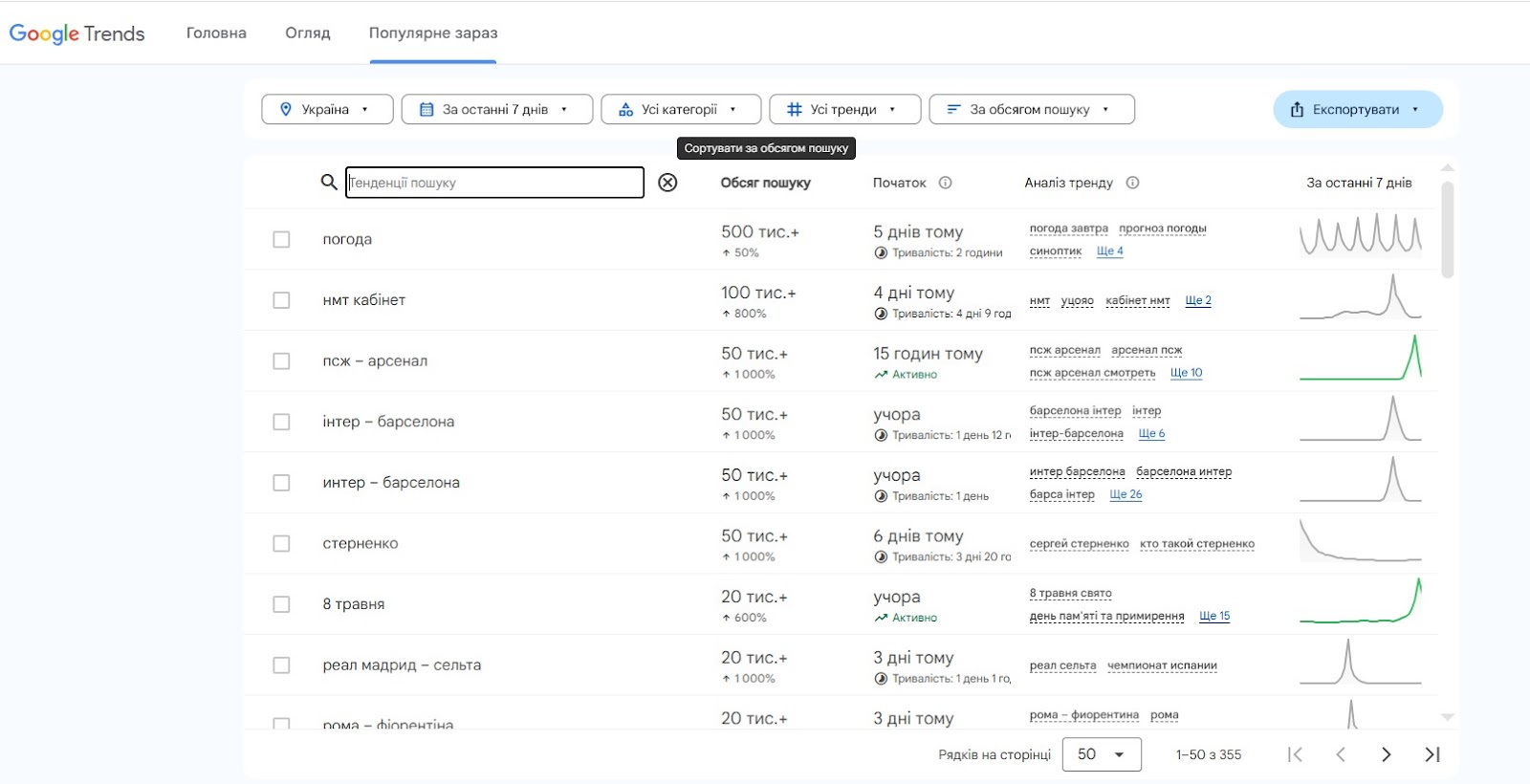Click the погода 7-day sparkline chart
The width and height of the screenshot is (1530, 784).
point(1361,235)
